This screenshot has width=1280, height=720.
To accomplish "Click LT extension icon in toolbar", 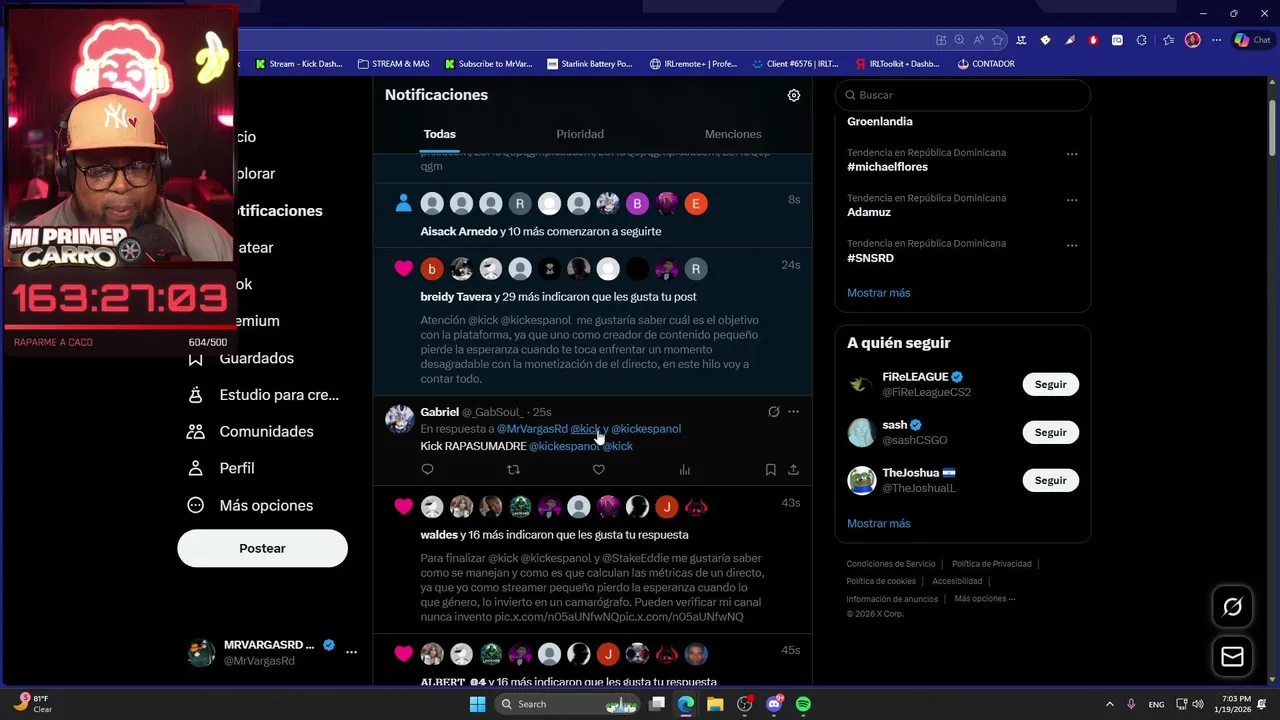I will [1021, 40].
